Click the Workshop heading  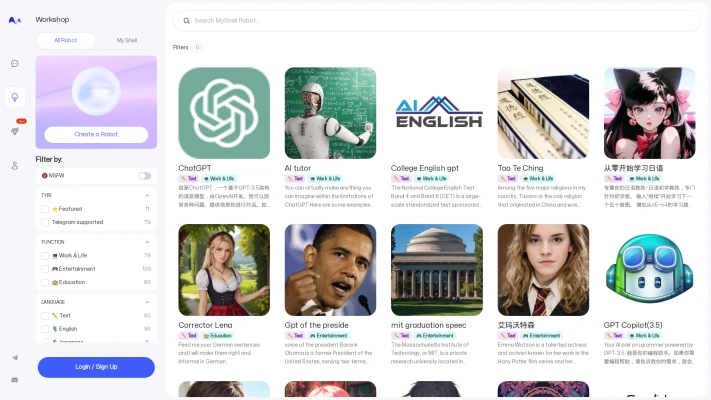coord(52,20)
